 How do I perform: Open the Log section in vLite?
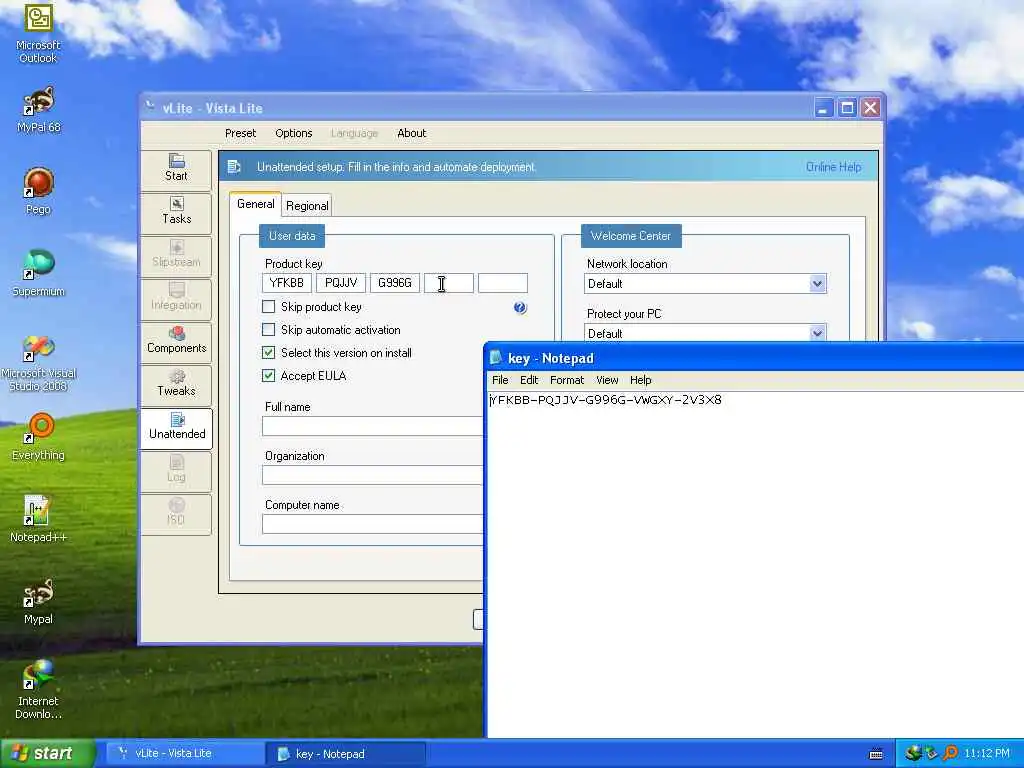point(176,470)
